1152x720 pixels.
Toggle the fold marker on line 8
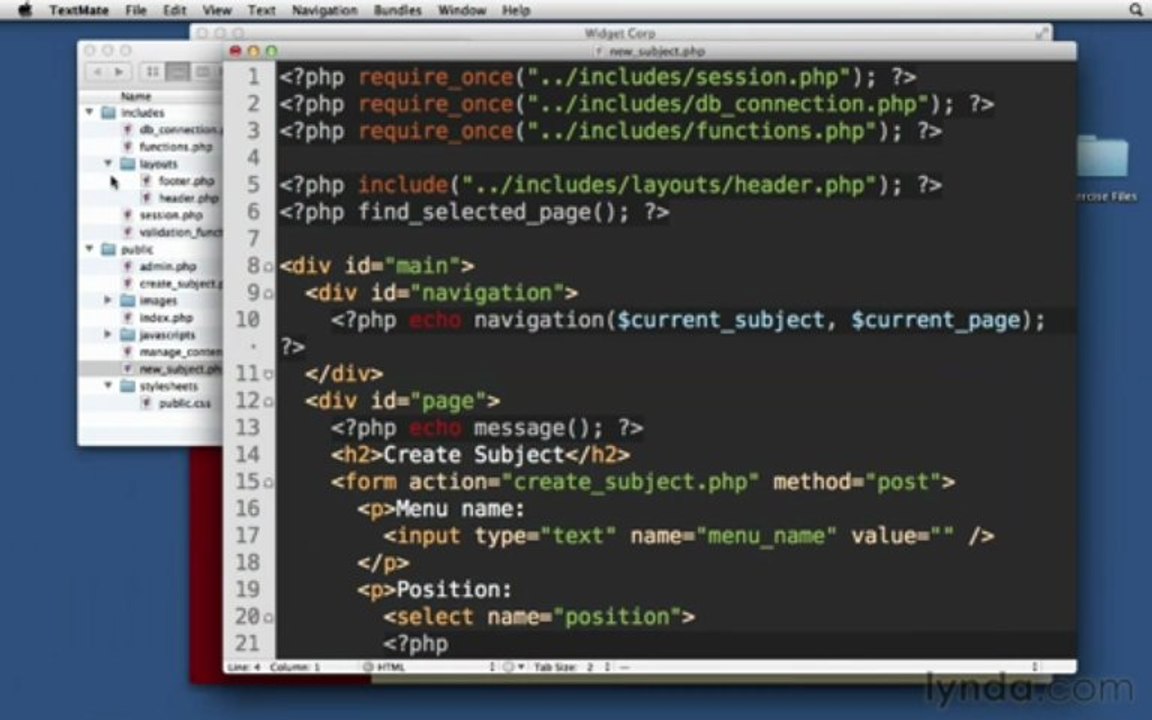click(x=268, y=267)
